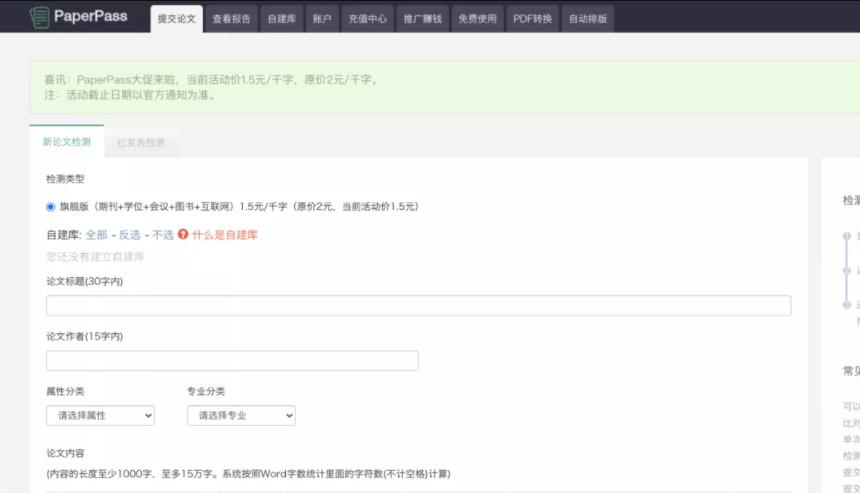Click the 论文内容 label

pyautogui.click(x=65, y=453)
